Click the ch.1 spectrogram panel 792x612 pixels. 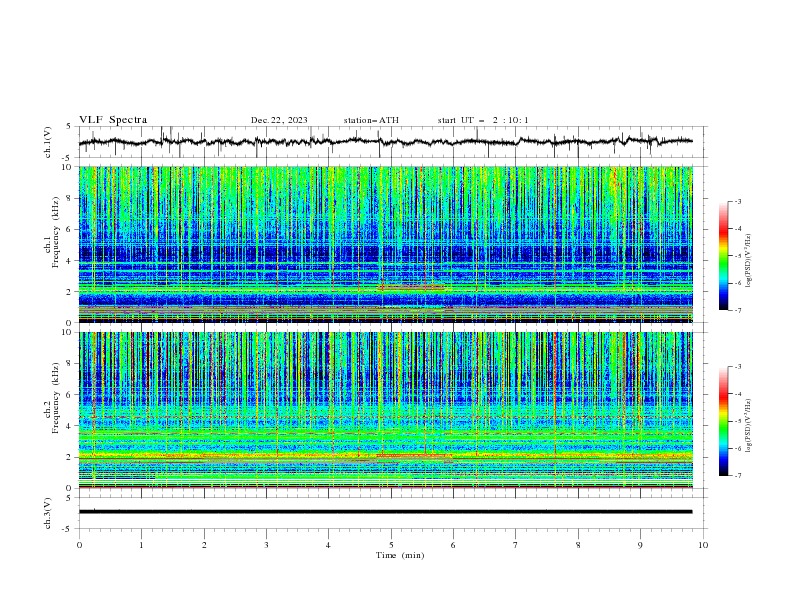coord(386,244)
